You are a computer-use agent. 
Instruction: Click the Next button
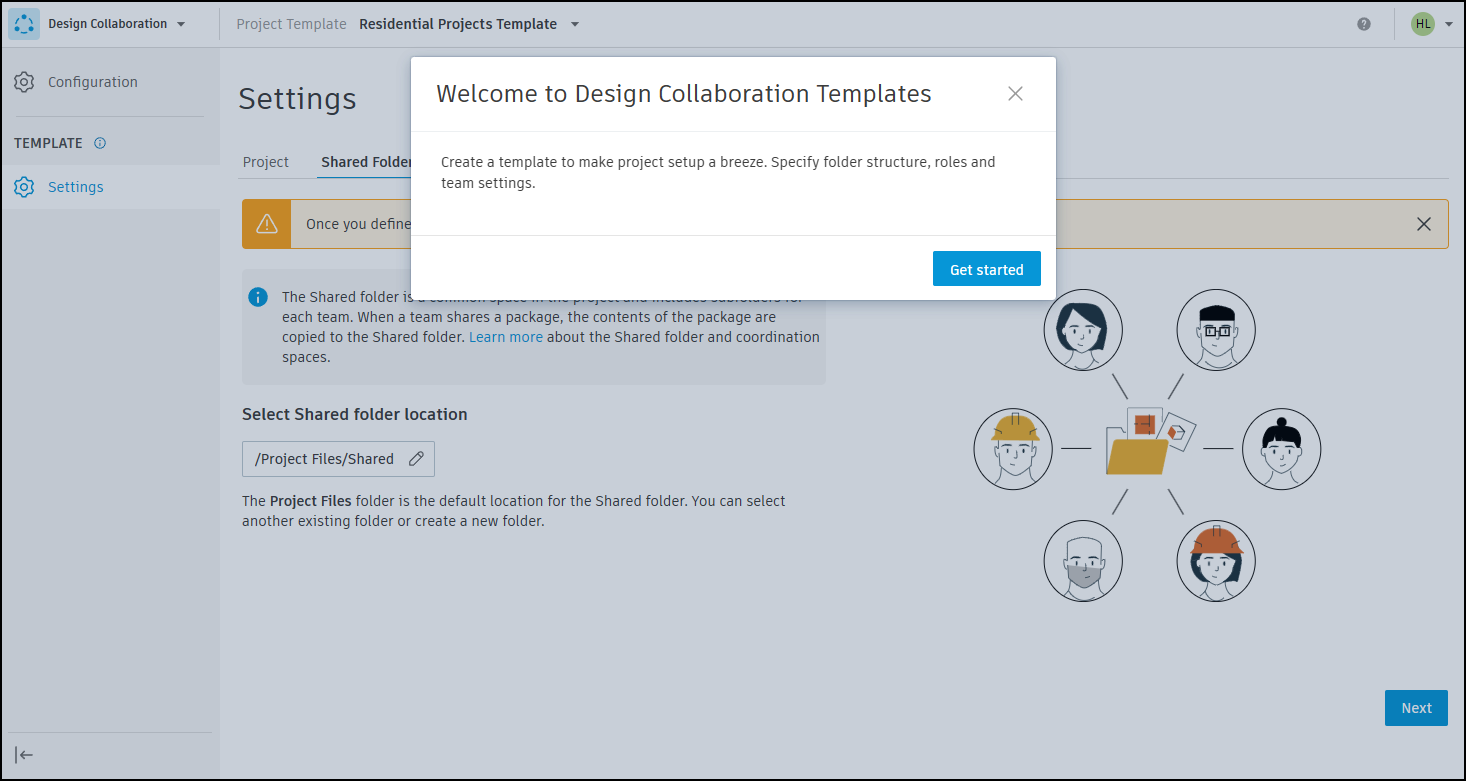click(x=1416, y=708)
